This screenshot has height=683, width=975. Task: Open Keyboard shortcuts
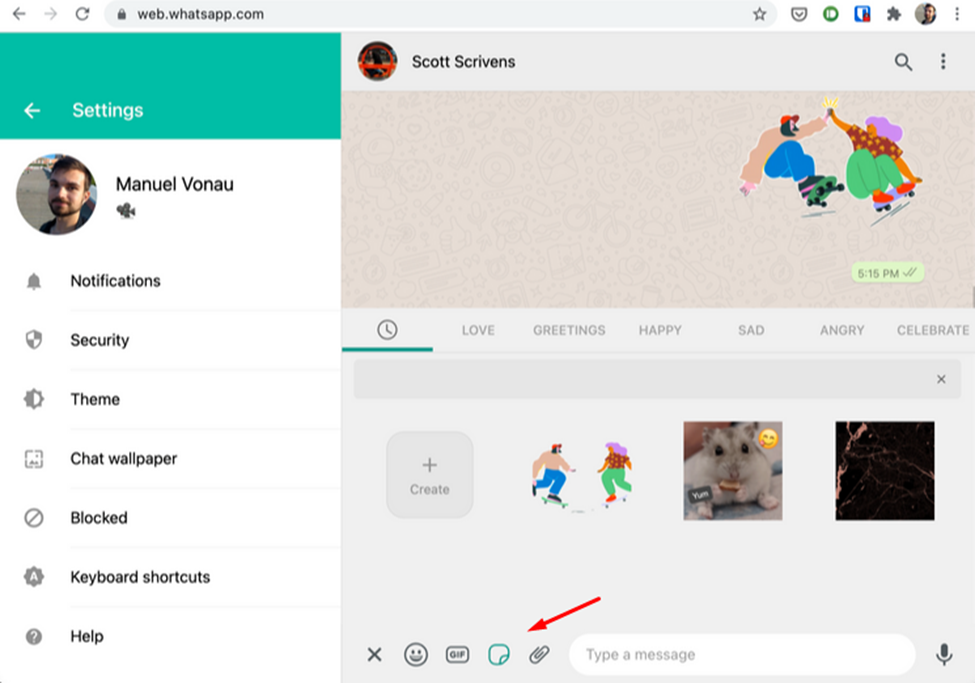tap(170, 577)
